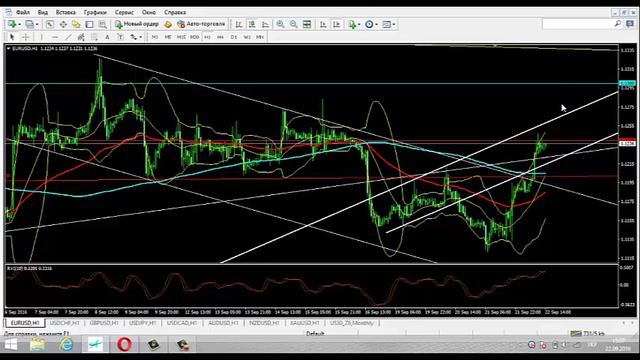Viewport: 640px width, 360px height.
Task: Open the Графики menu
Action: 95,12
